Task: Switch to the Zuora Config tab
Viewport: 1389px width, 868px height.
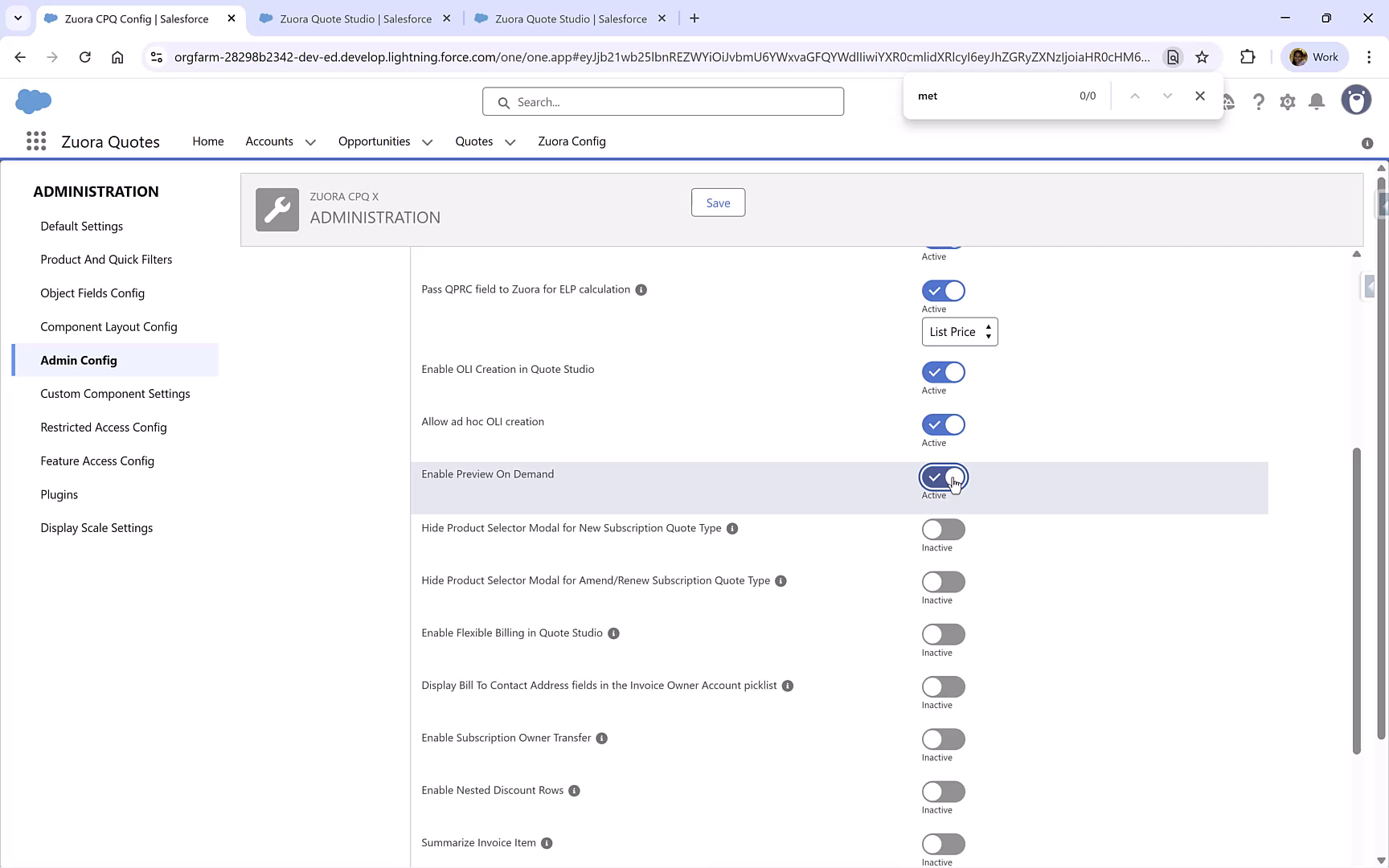Action: 572,141
